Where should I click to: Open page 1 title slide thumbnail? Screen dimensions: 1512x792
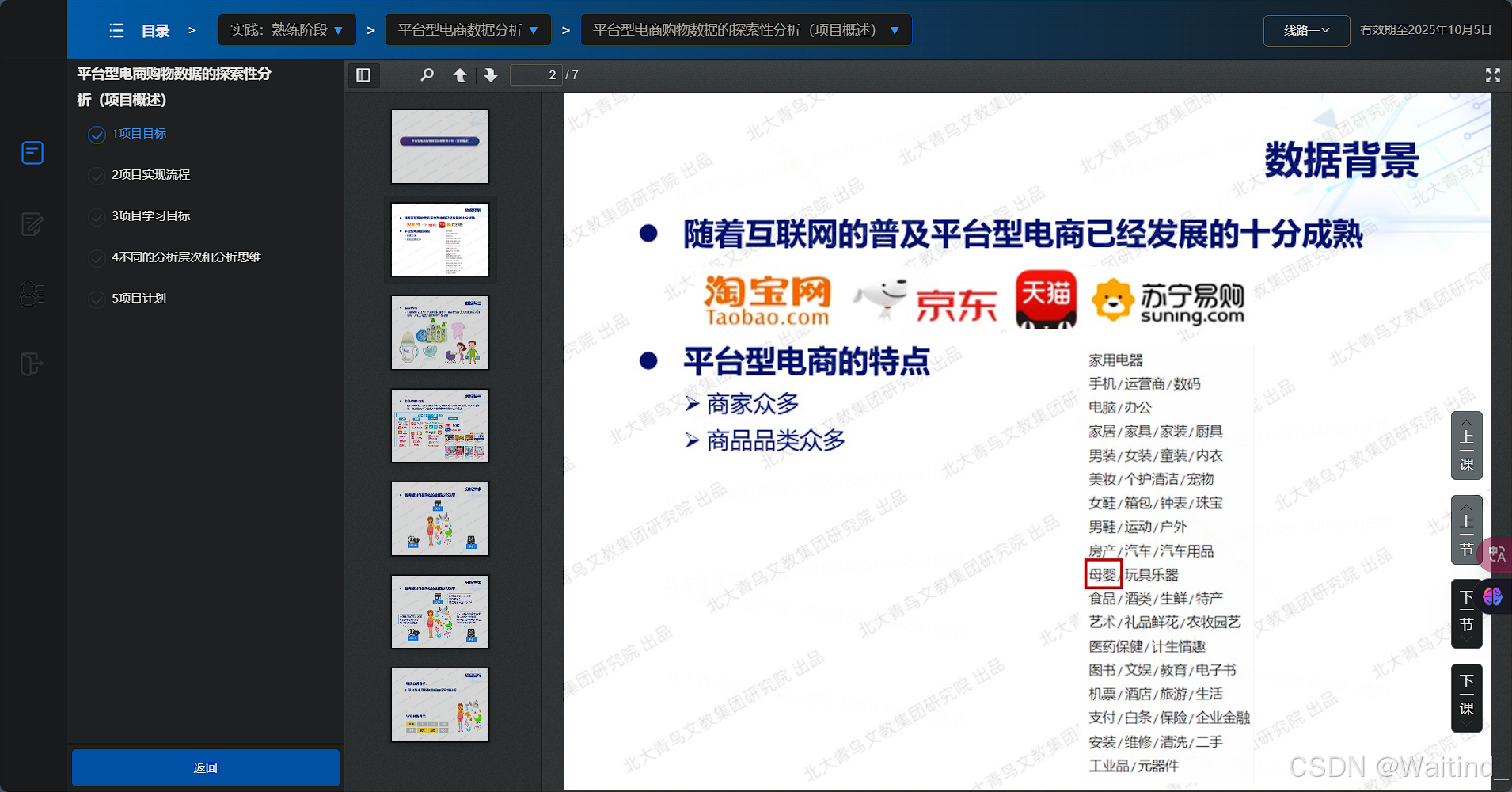point(440,147)
